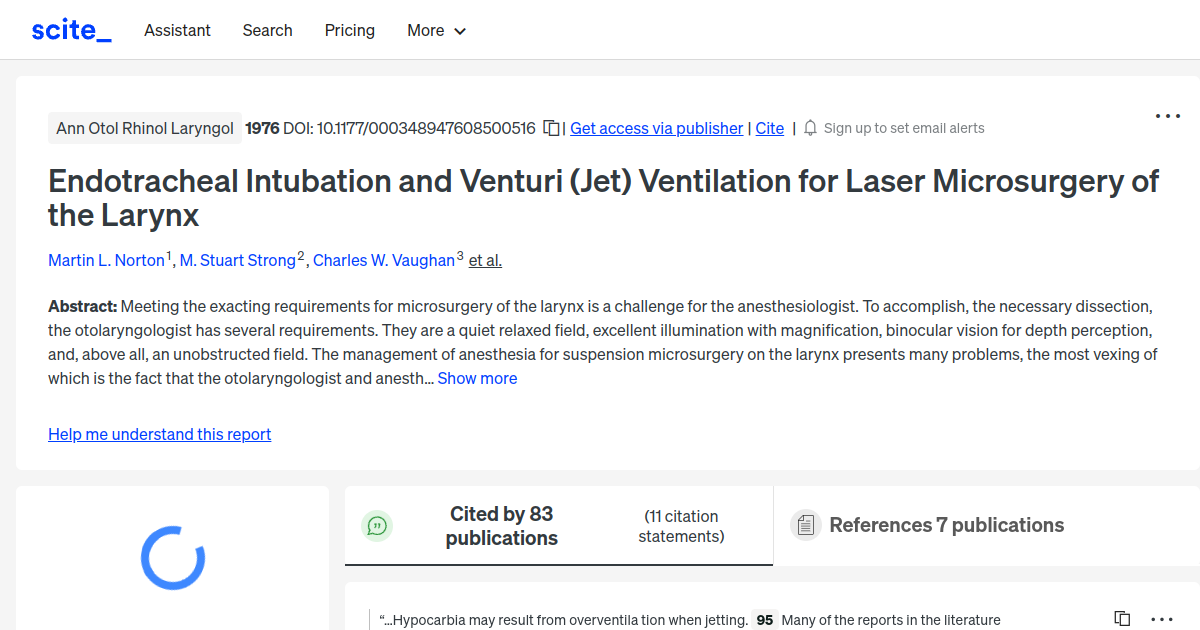Open the citation statement three-dot menu

pyautogui.click(x=1161, y=620)
